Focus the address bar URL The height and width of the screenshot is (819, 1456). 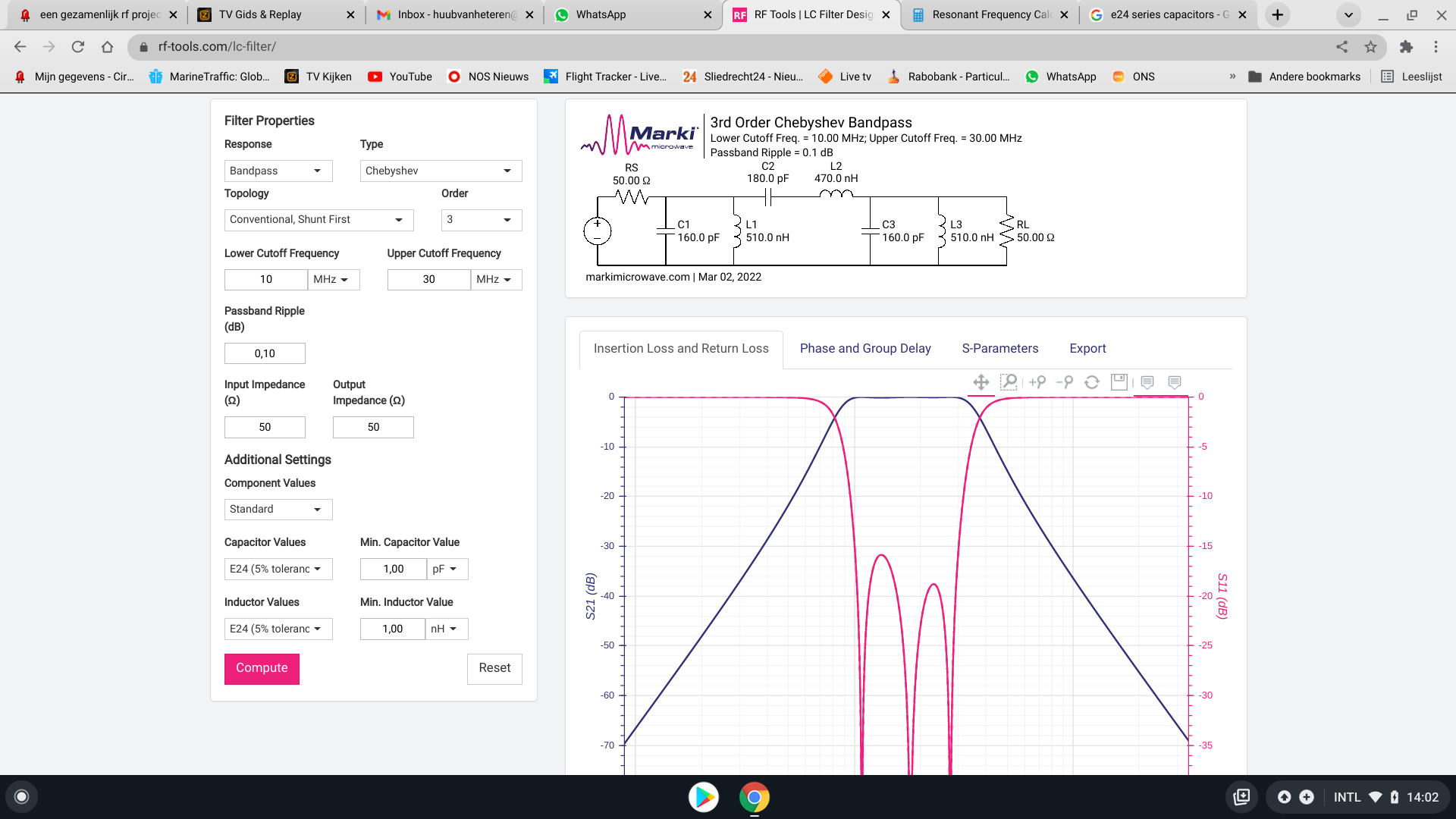coord(217,47)
